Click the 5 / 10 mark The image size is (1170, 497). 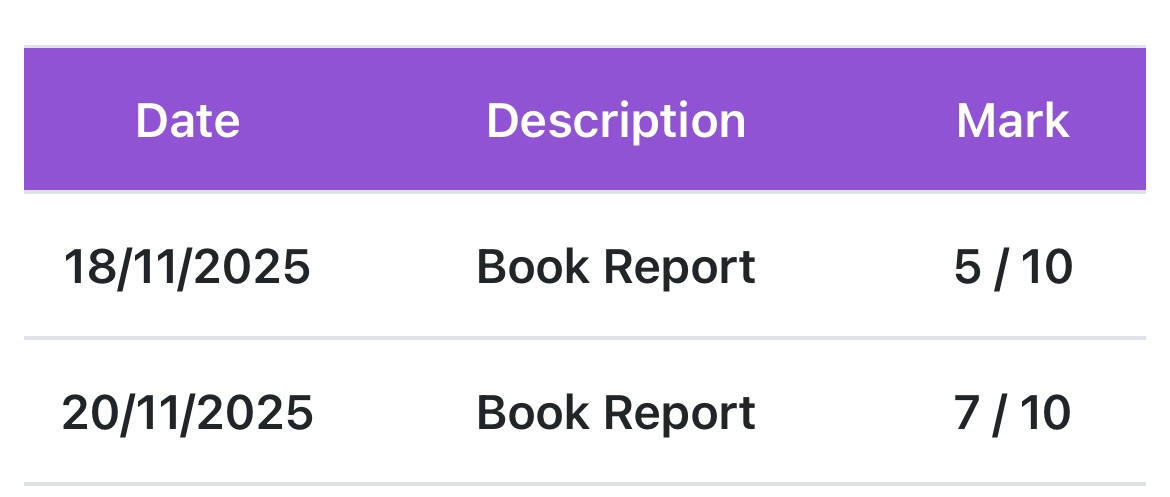(1012, 267)
